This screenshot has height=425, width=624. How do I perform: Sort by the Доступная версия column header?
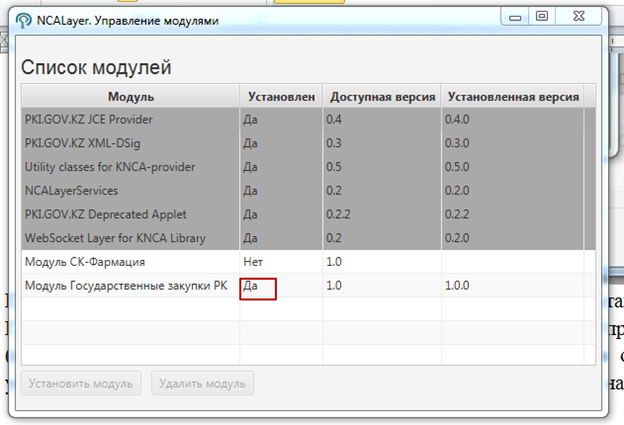(x=382, y=96)
